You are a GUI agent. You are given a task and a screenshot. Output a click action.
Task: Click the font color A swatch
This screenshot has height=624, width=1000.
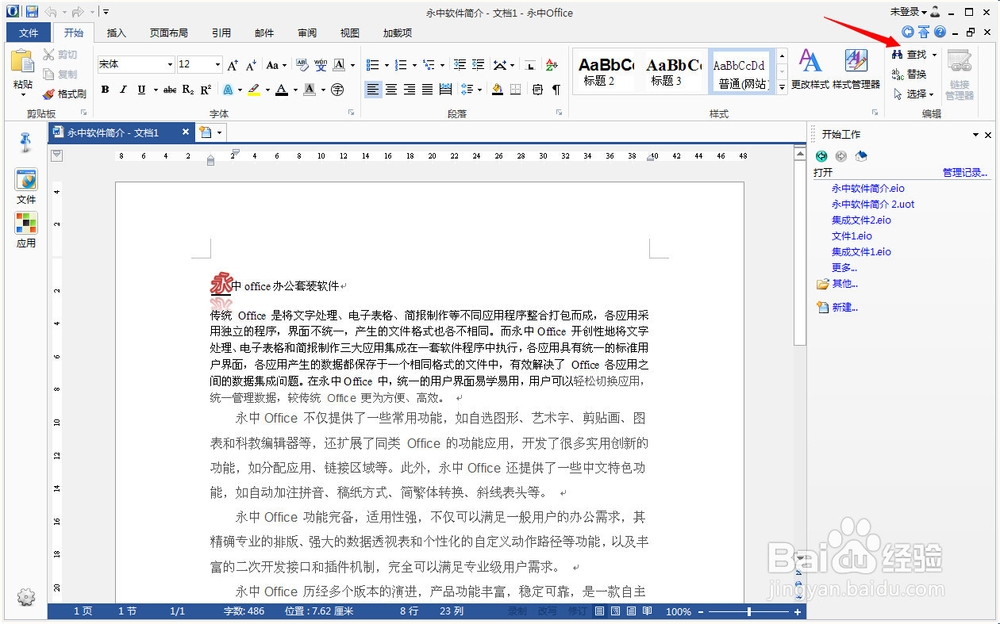[281, 90]
